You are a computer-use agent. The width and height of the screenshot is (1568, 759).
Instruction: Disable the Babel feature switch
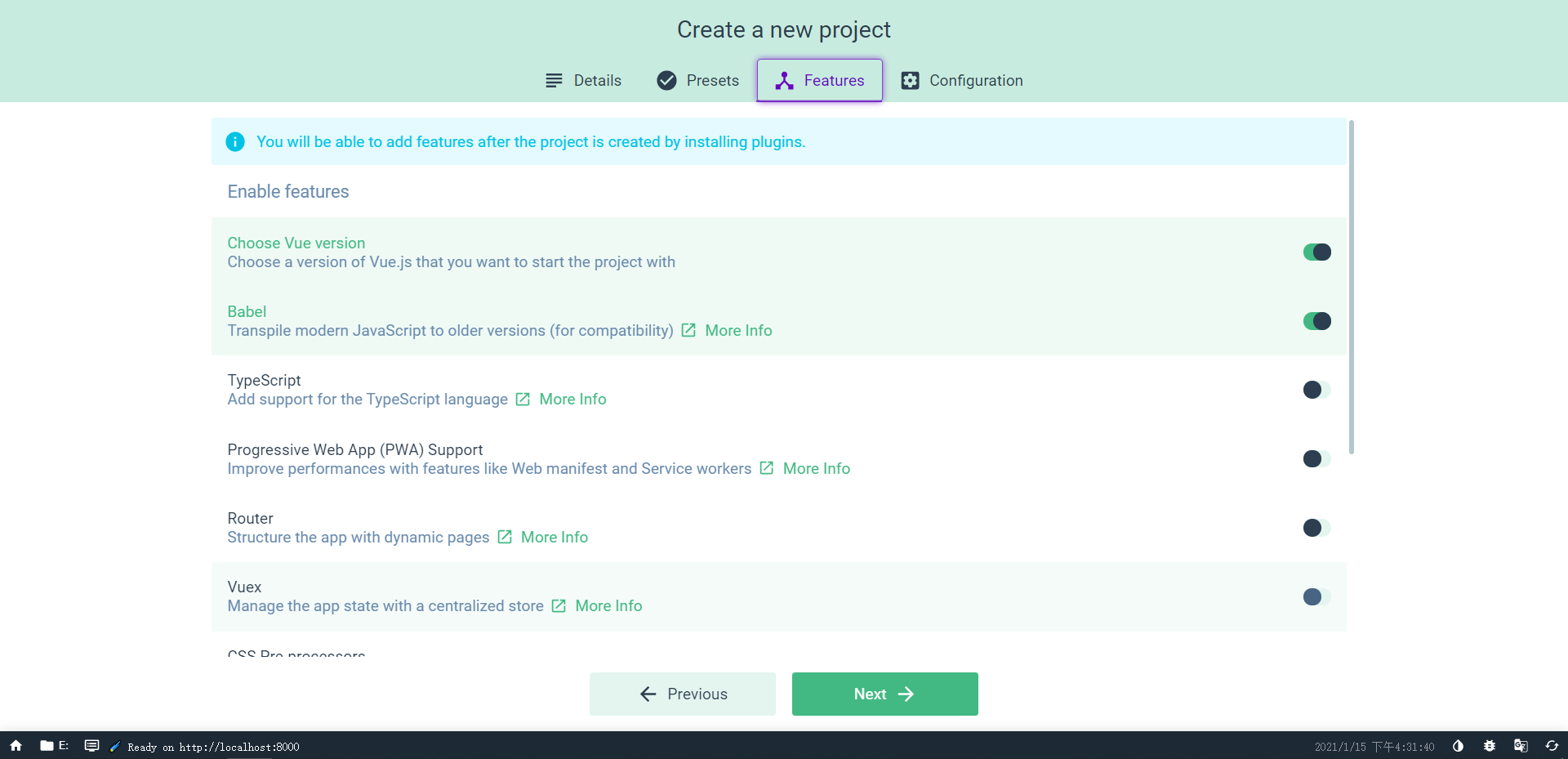1316,321
